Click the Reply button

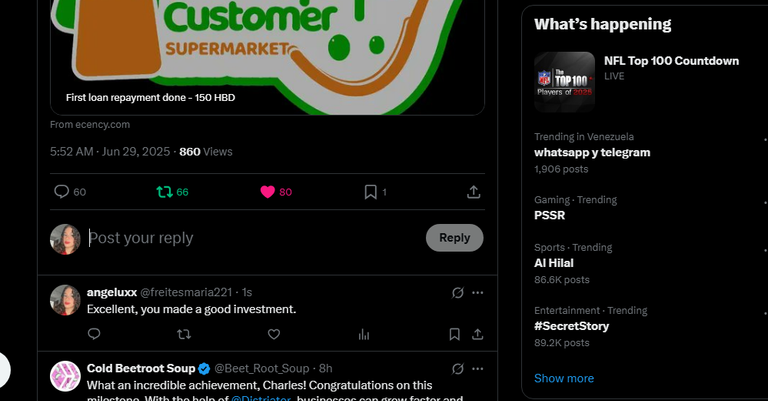click(454, 238)
